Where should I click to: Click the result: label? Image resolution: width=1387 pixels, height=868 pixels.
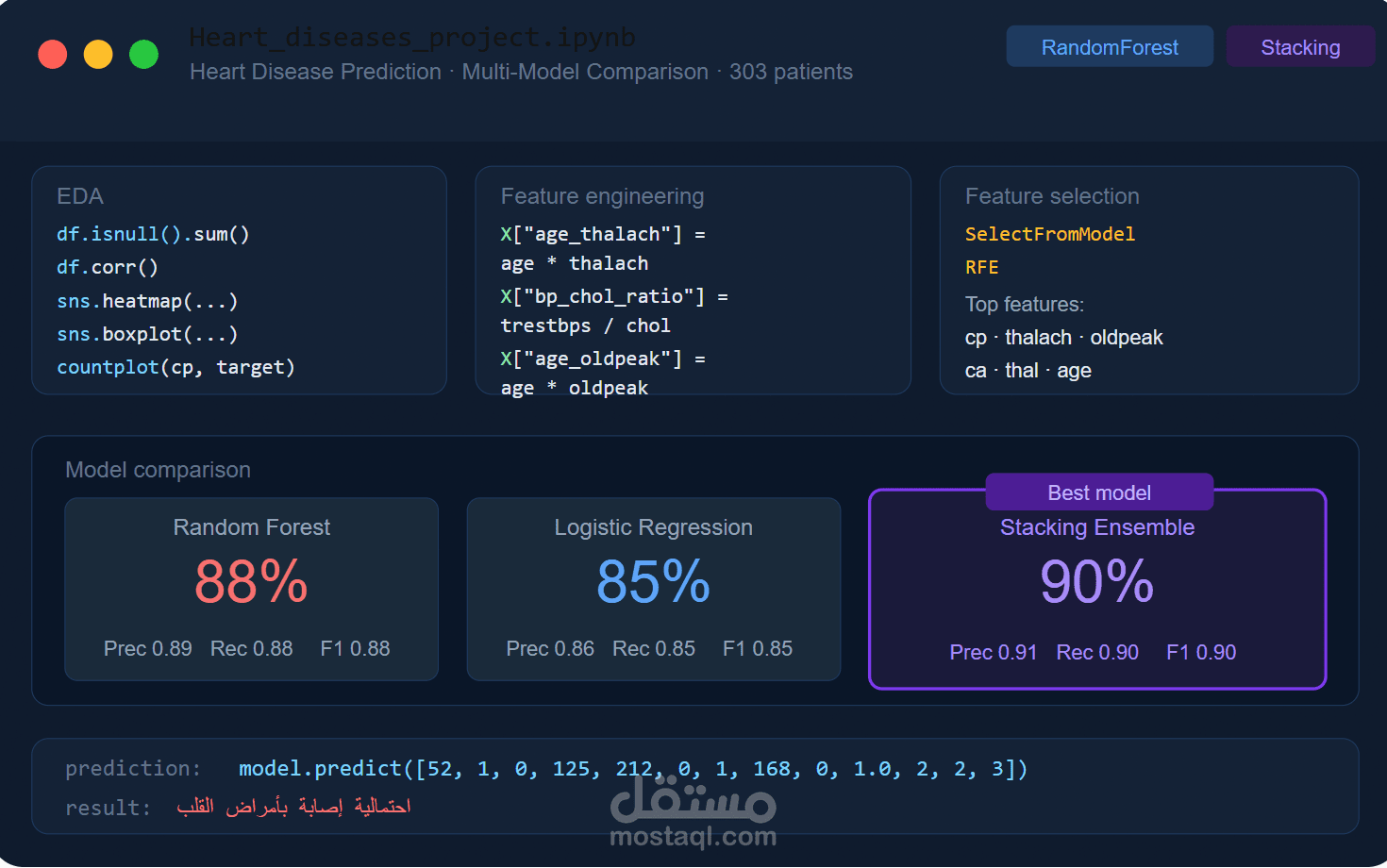[109, 809]
